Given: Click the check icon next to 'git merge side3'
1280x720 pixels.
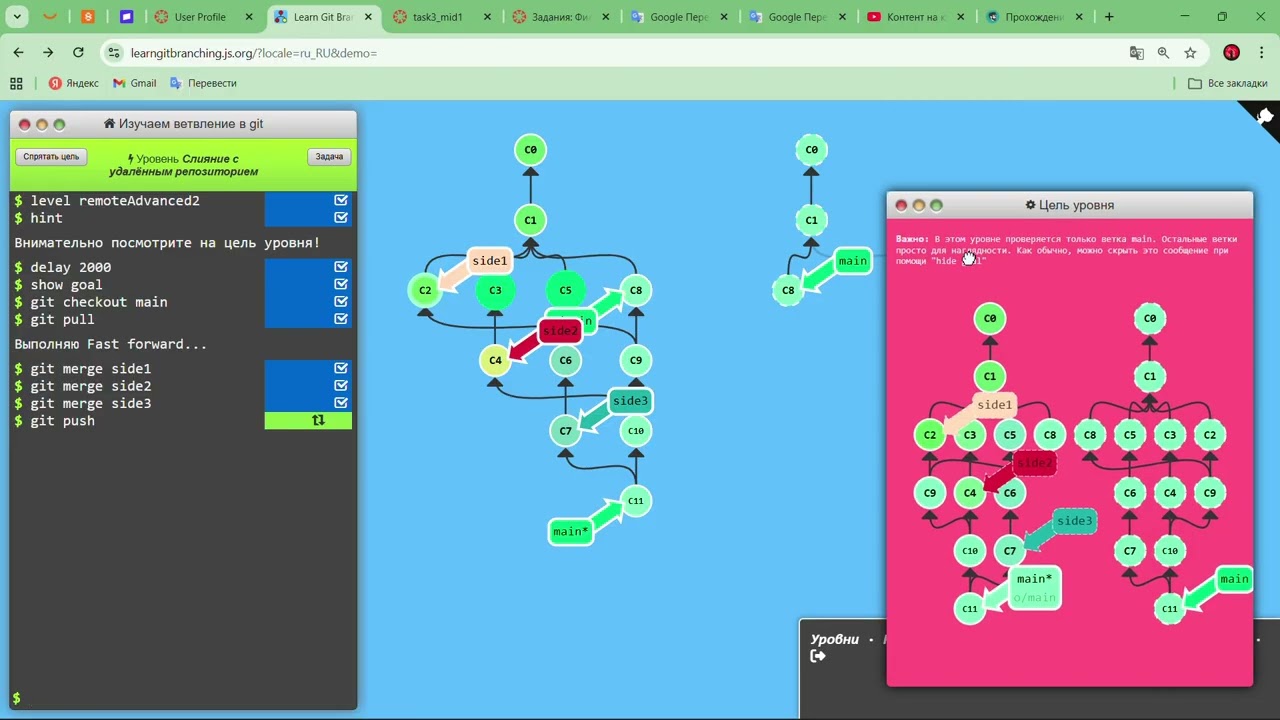Looking at the screenshot, I should tap(341, 403).
